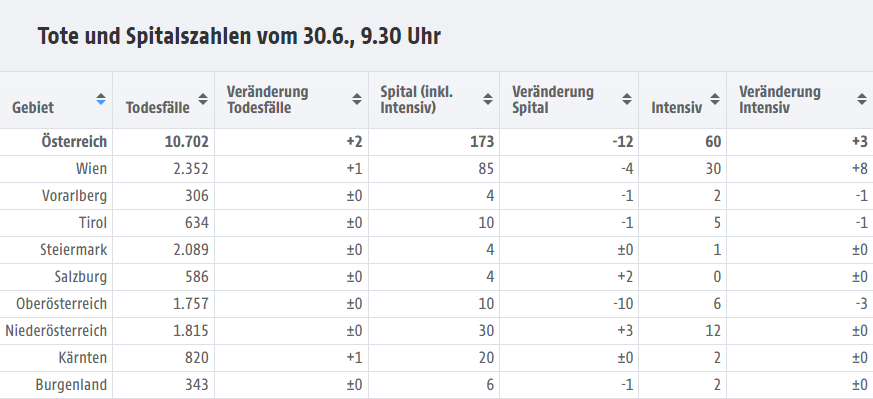Viewport: 873px width, 399px height.
Task: Sort by Veränderung Todesfälle arrows
Action: pos(356,100)
